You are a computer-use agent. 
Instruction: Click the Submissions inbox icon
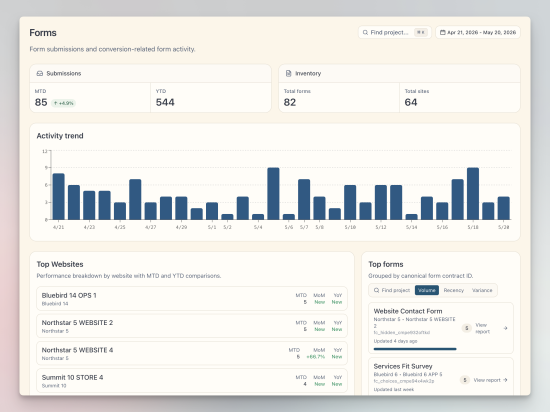[40, 73]
